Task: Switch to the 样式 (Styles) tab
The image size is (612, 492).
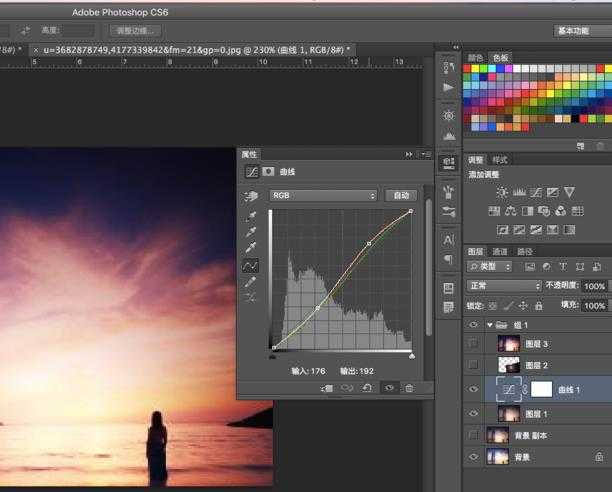Action: pyautogui.click(x=500, y=160)
